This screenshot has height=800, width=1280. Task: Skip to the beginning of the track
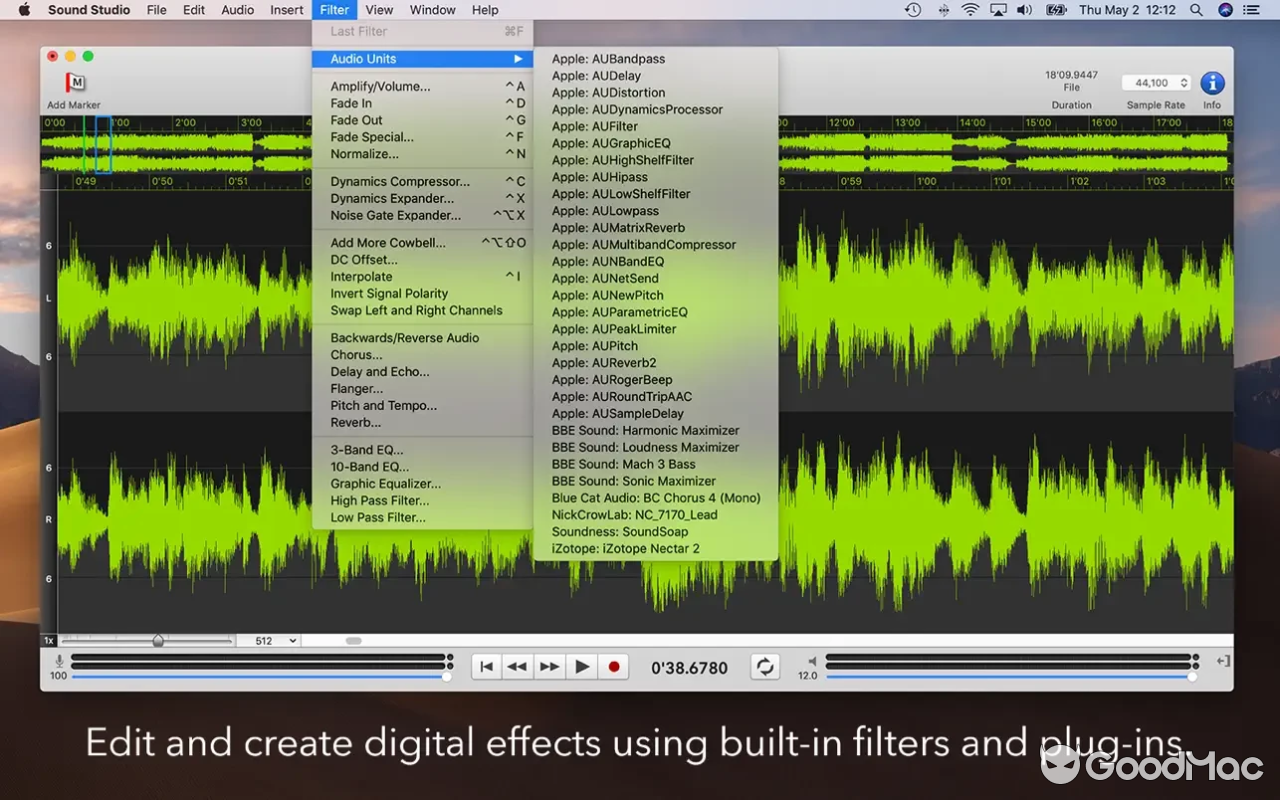pyautogui.click(x=486, y=666)
